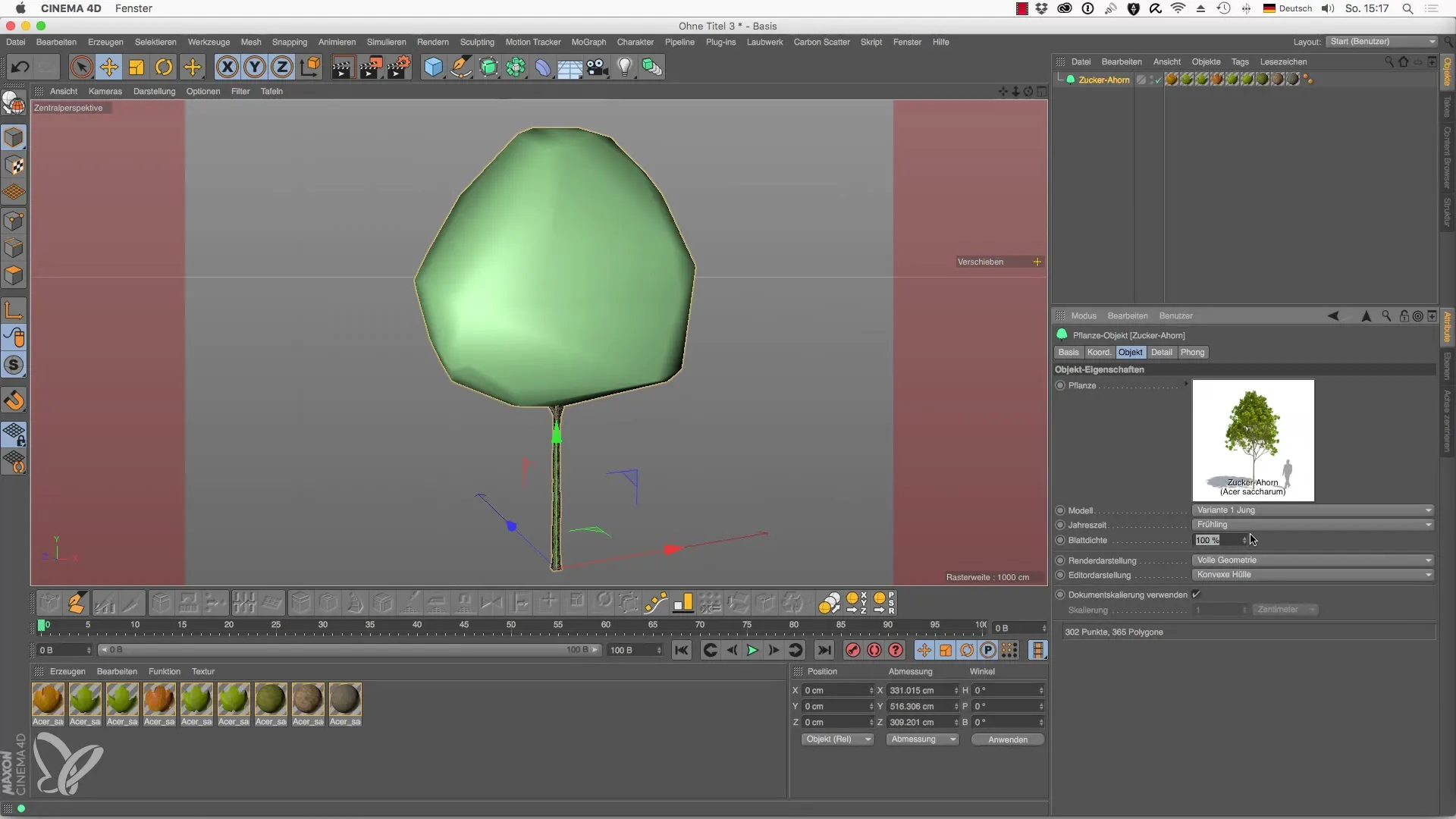
Task: Open the MoGraph menu
Action: click(588, 42)
